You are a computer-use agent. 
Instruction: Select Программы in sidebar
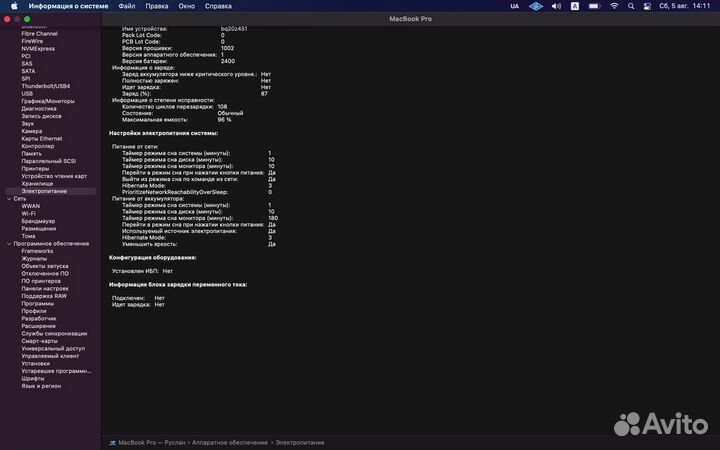point(37,304)
